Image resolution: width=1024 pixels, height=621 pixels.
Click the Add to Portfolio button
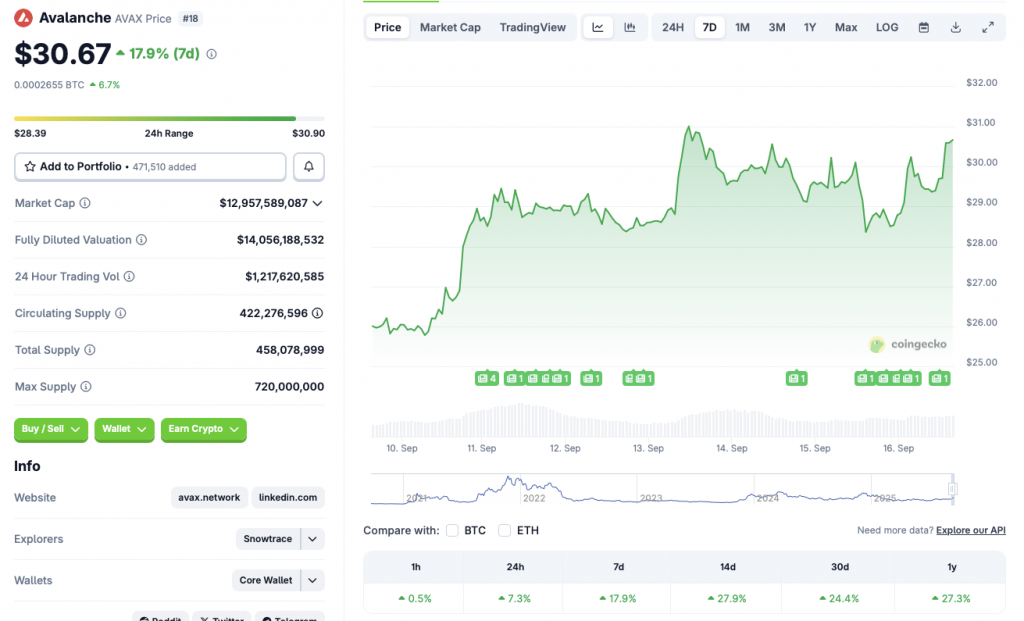(150, 167)
